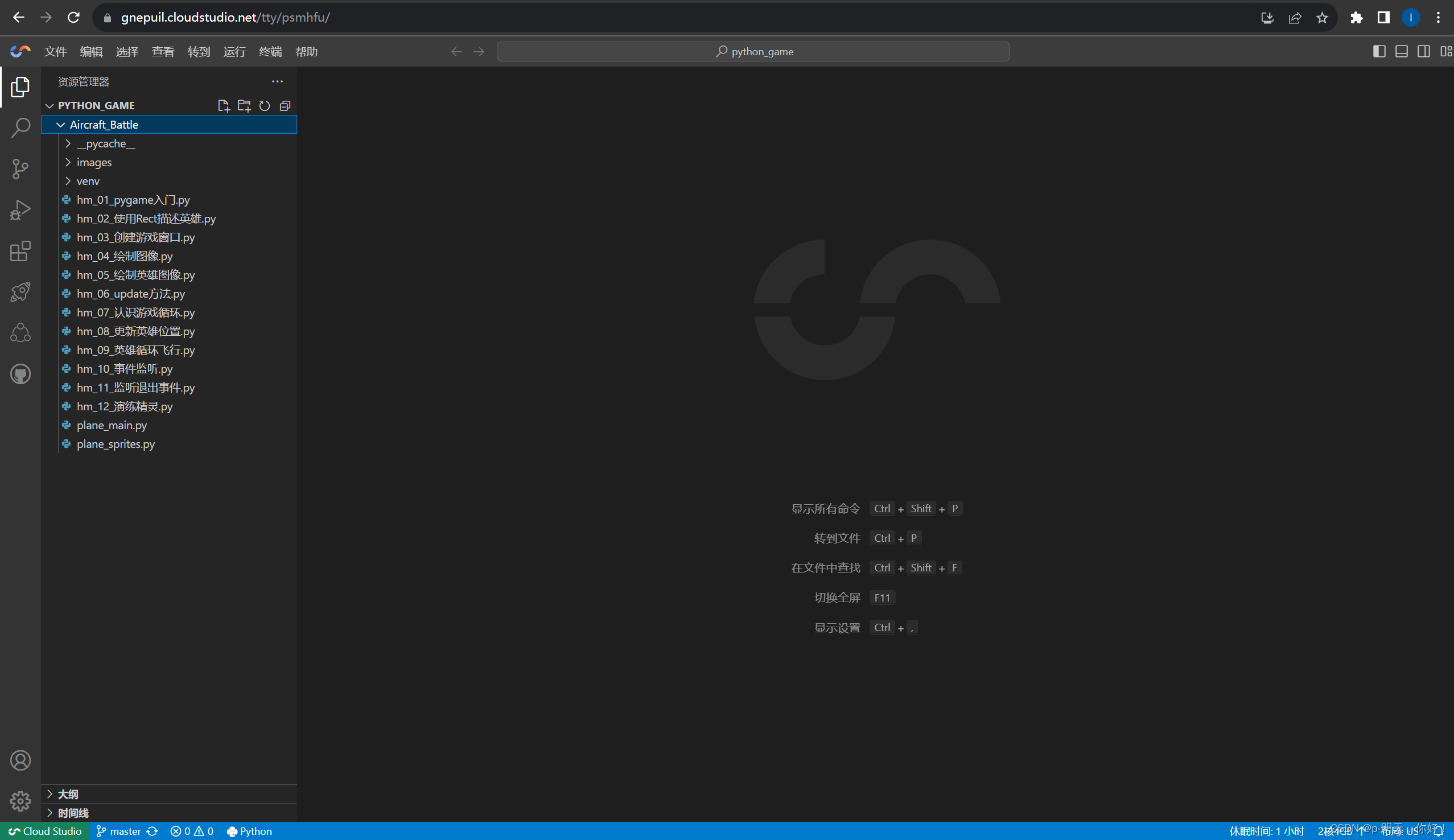Select the Collapse Folders icon

(285, 105)
